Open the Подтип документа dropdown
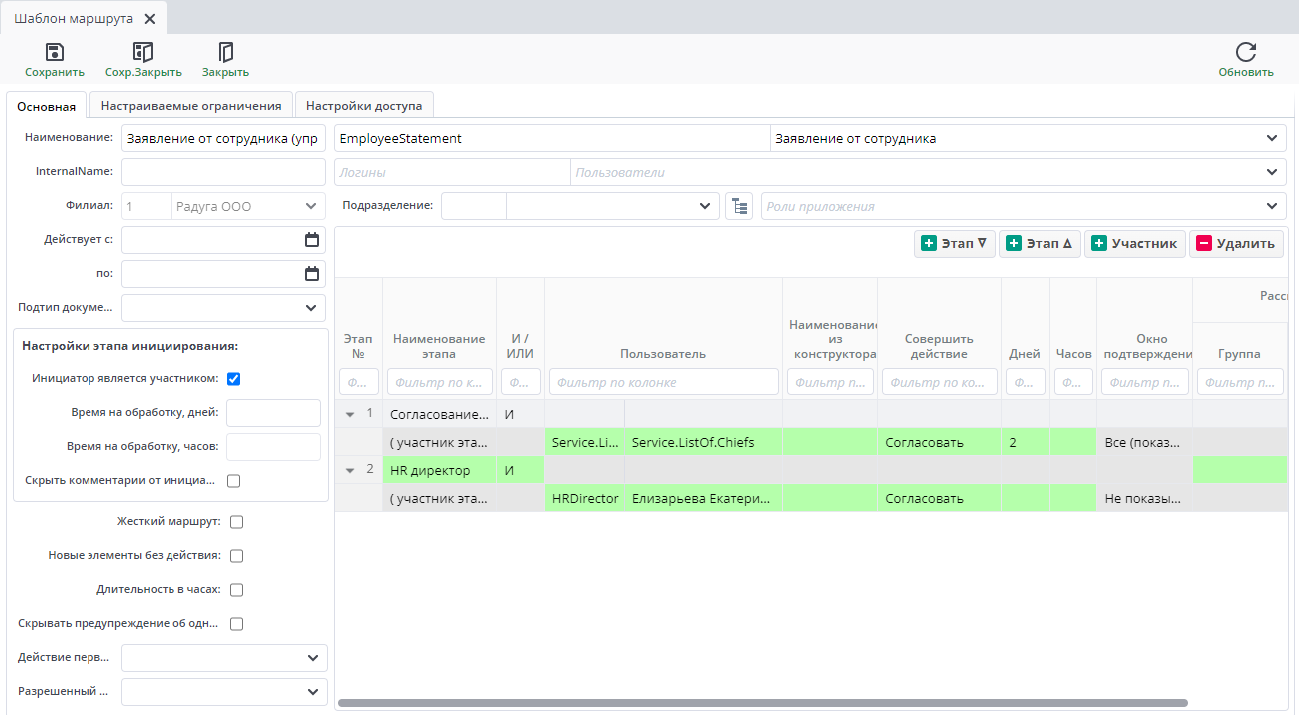This screenshot has height=715, width=1299. click(310, 308)
